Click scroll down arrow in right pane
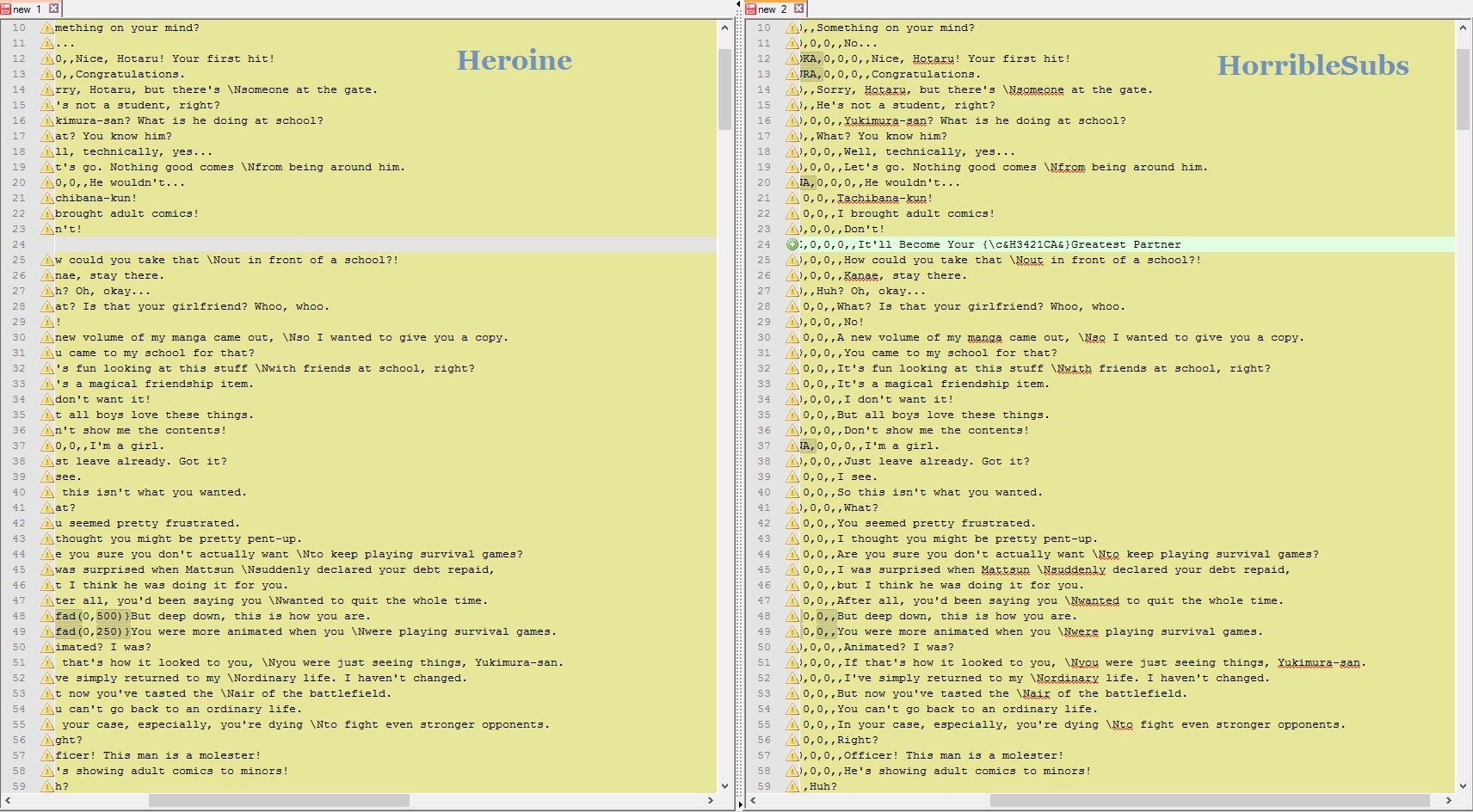This screenshot has height=812, width=1473. point(1463,785)
